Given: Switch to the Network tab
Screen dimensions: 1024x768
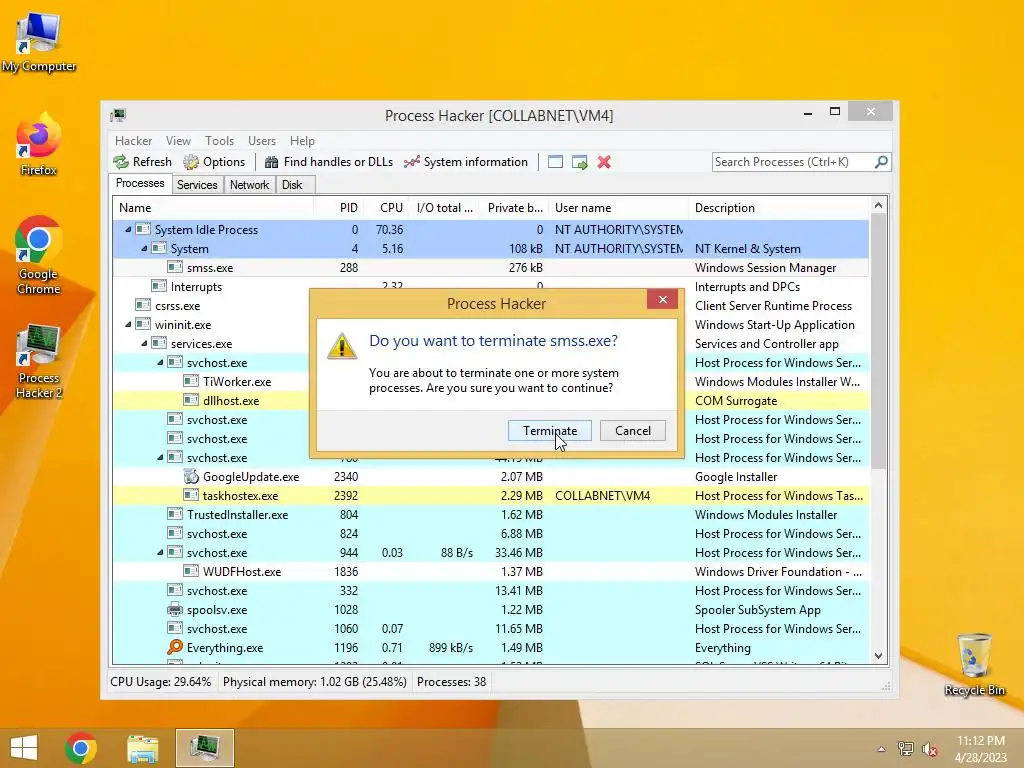Looking at the screenshot, I should tap(249, 185).
